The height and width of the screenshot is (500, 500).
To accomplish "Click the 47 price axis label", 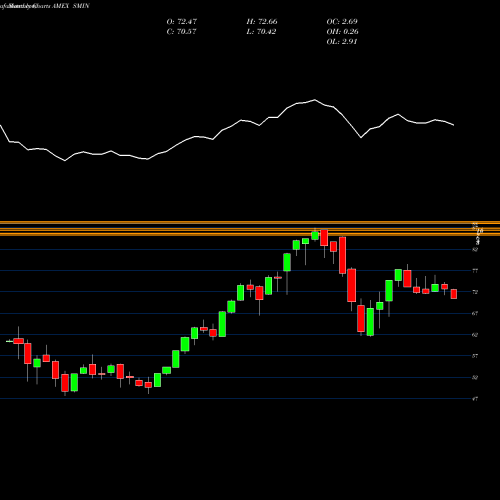I will coord(476,399).
